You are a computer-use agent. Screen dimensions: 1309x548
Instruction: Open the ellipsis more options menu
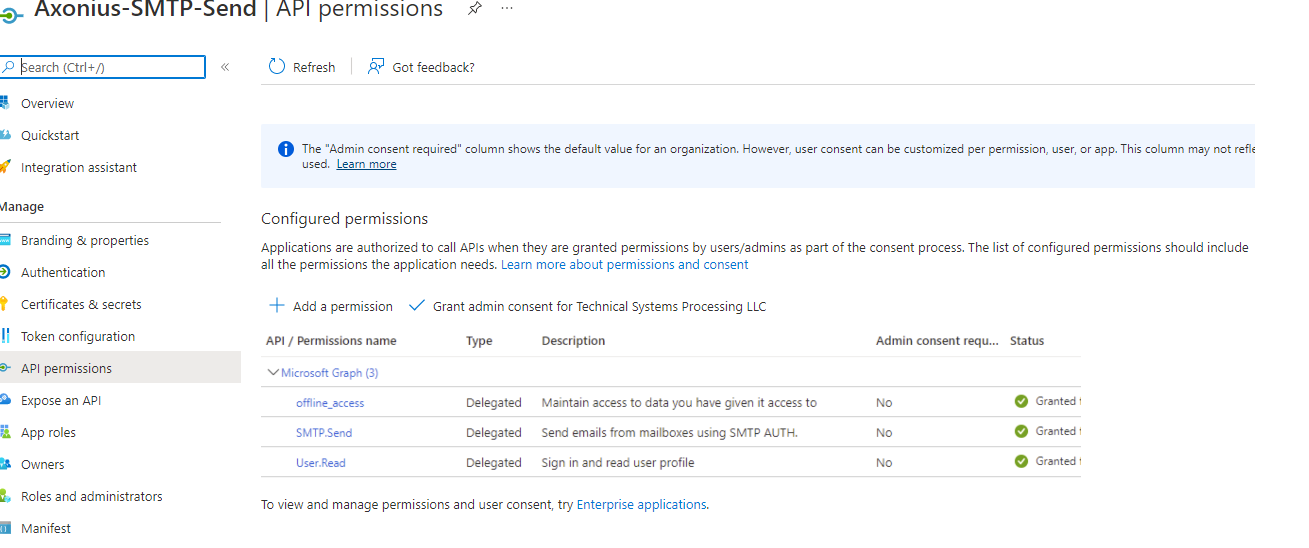pos(507,8)
